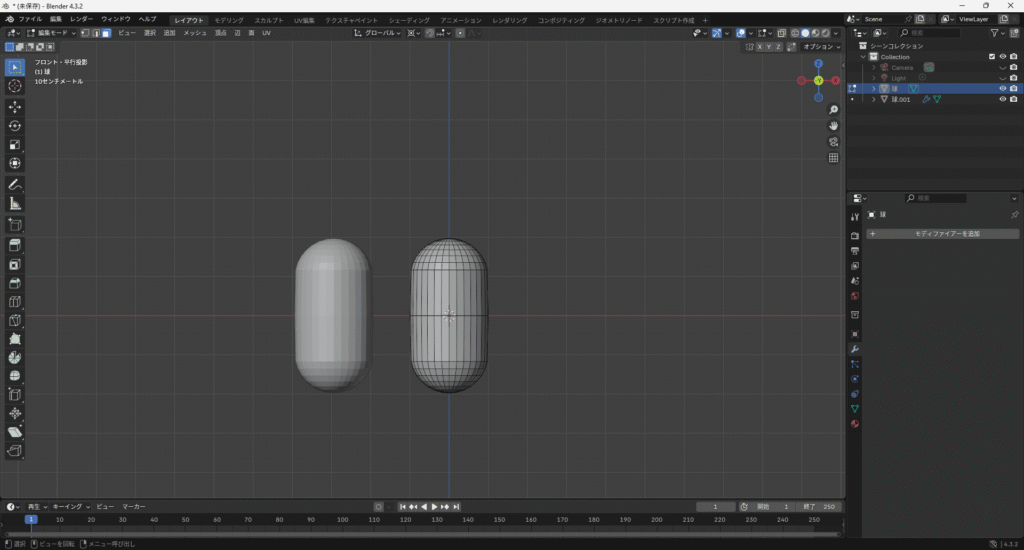
Task: Open the オプション dropdown
Action: coord(821,47)
